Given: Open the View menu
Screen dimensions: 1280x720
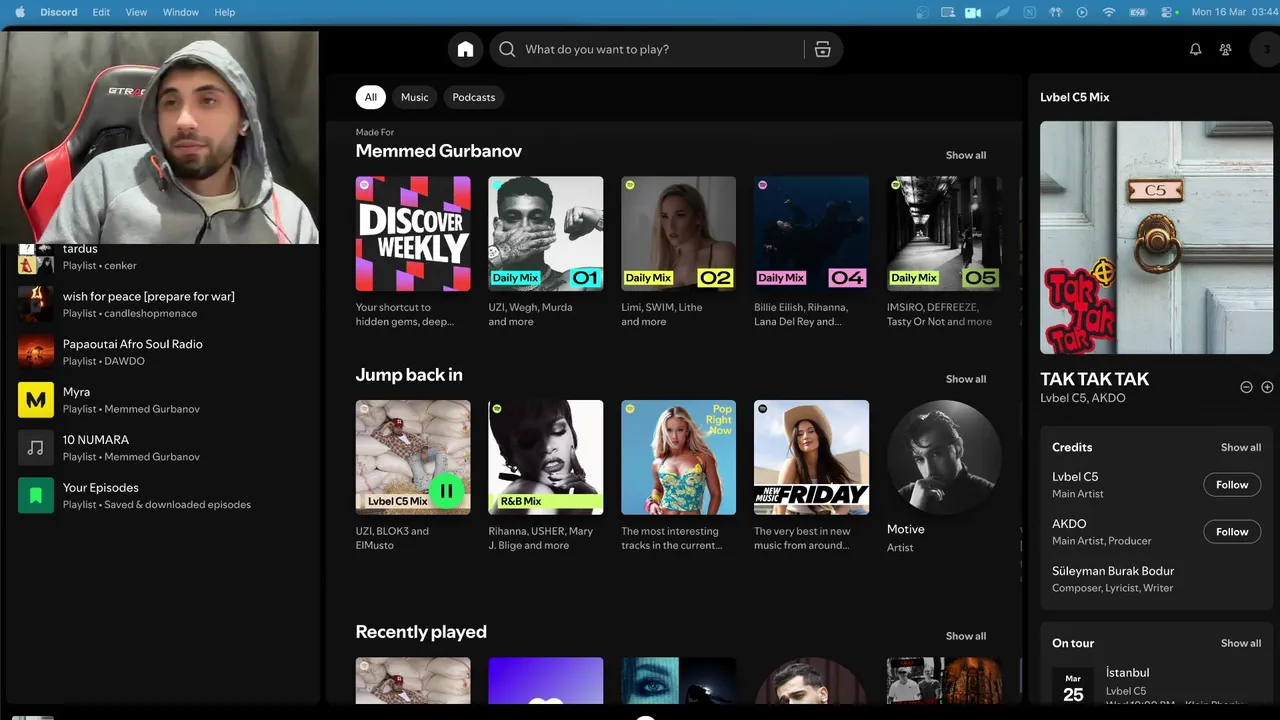Looking at the screenshot, I should (x=136, y=12).
